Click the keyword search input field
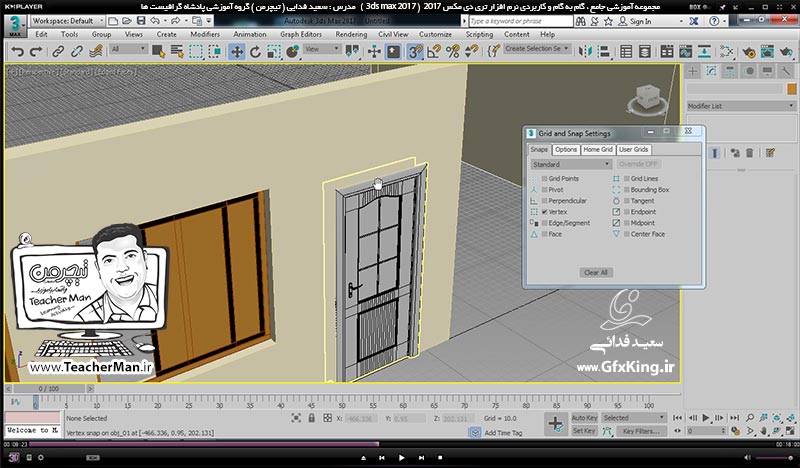Screen dimensions: 800x468 coord(520,21)
